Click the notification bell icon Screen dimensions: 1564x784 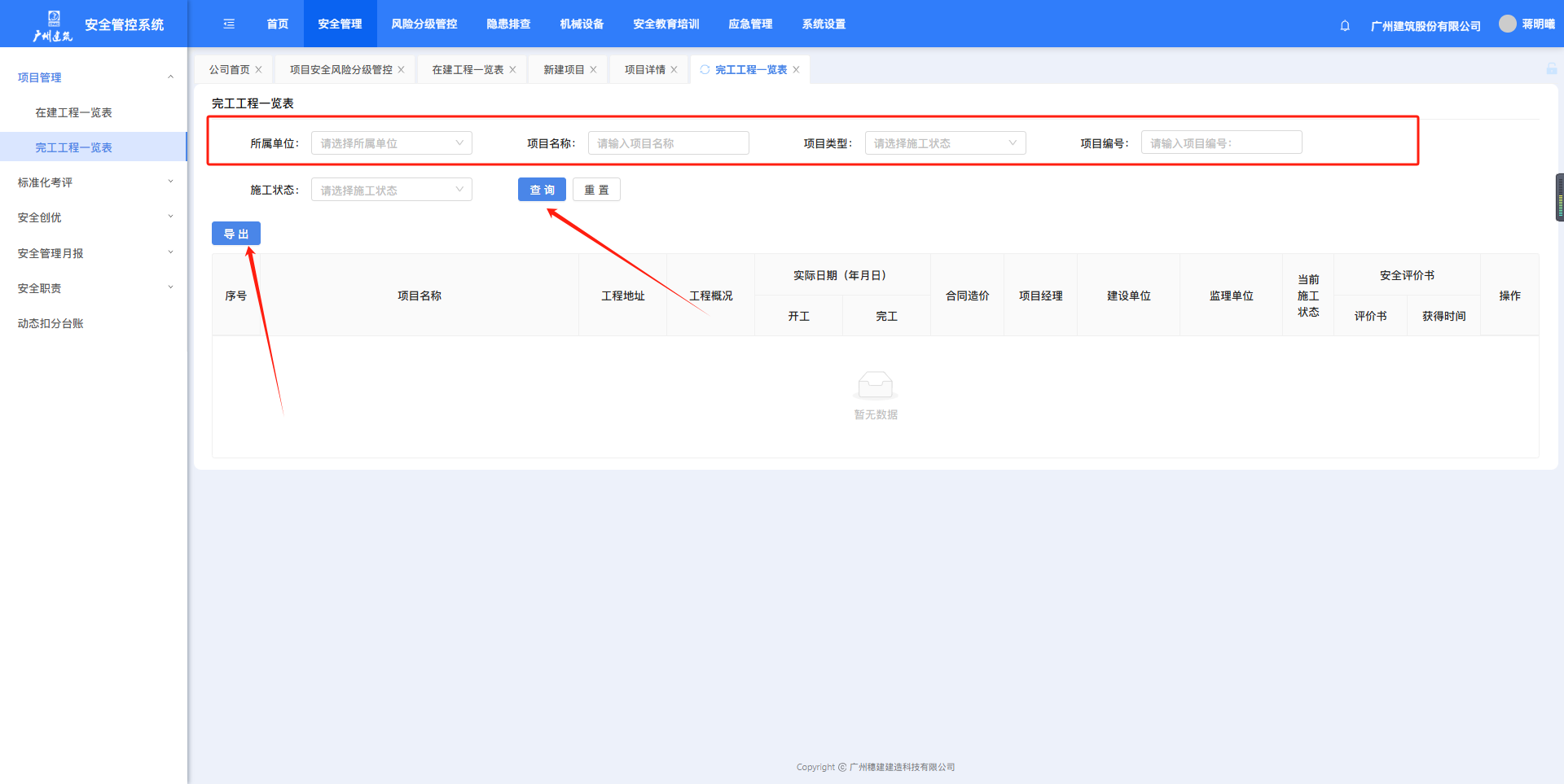1345,25
